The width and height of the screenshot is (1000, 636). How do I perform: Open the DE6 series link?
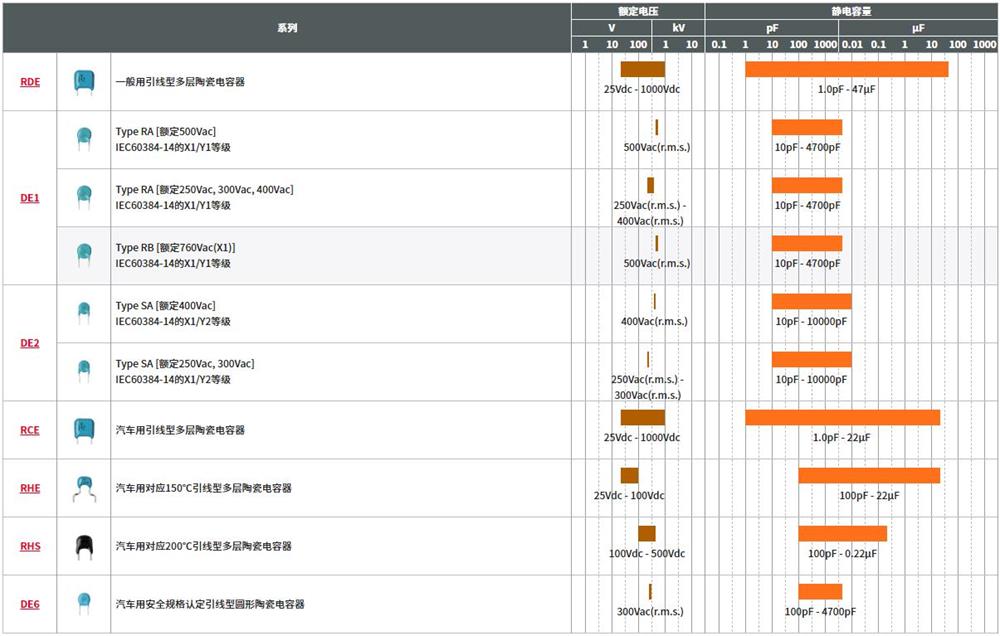click(30, 604)
